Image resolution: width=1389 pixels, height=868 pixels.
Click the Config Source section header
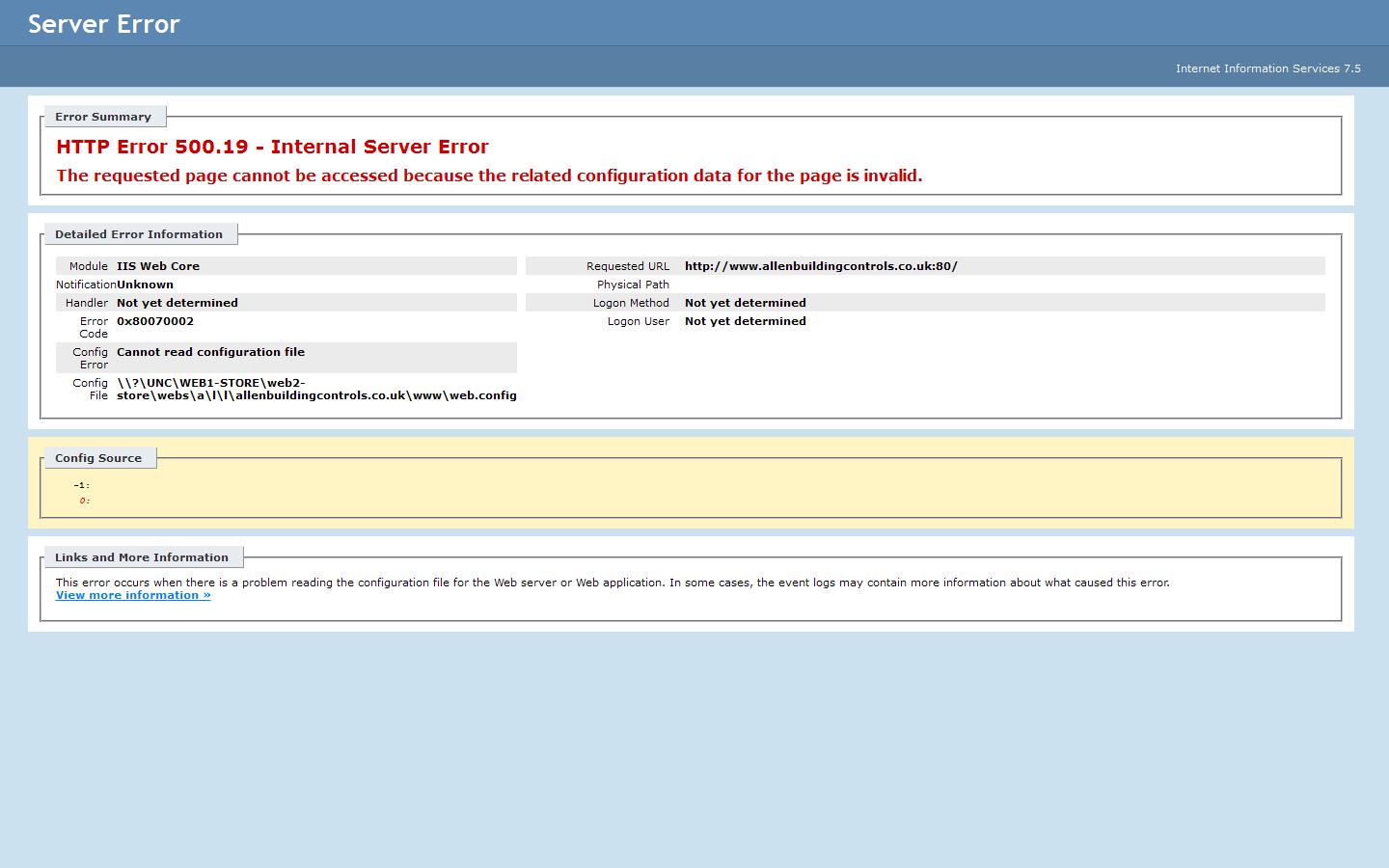tap(98, 458)
